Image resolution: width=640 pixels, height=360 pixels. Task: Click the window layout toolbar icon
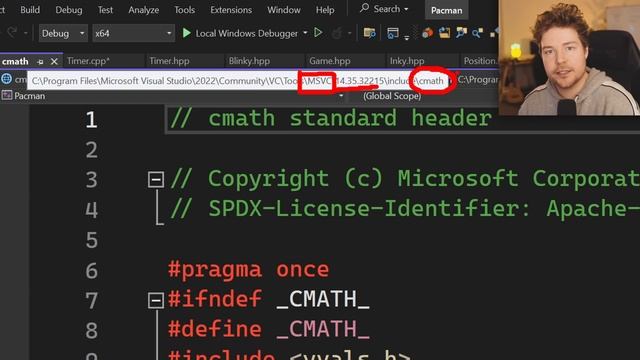point(393,33)
